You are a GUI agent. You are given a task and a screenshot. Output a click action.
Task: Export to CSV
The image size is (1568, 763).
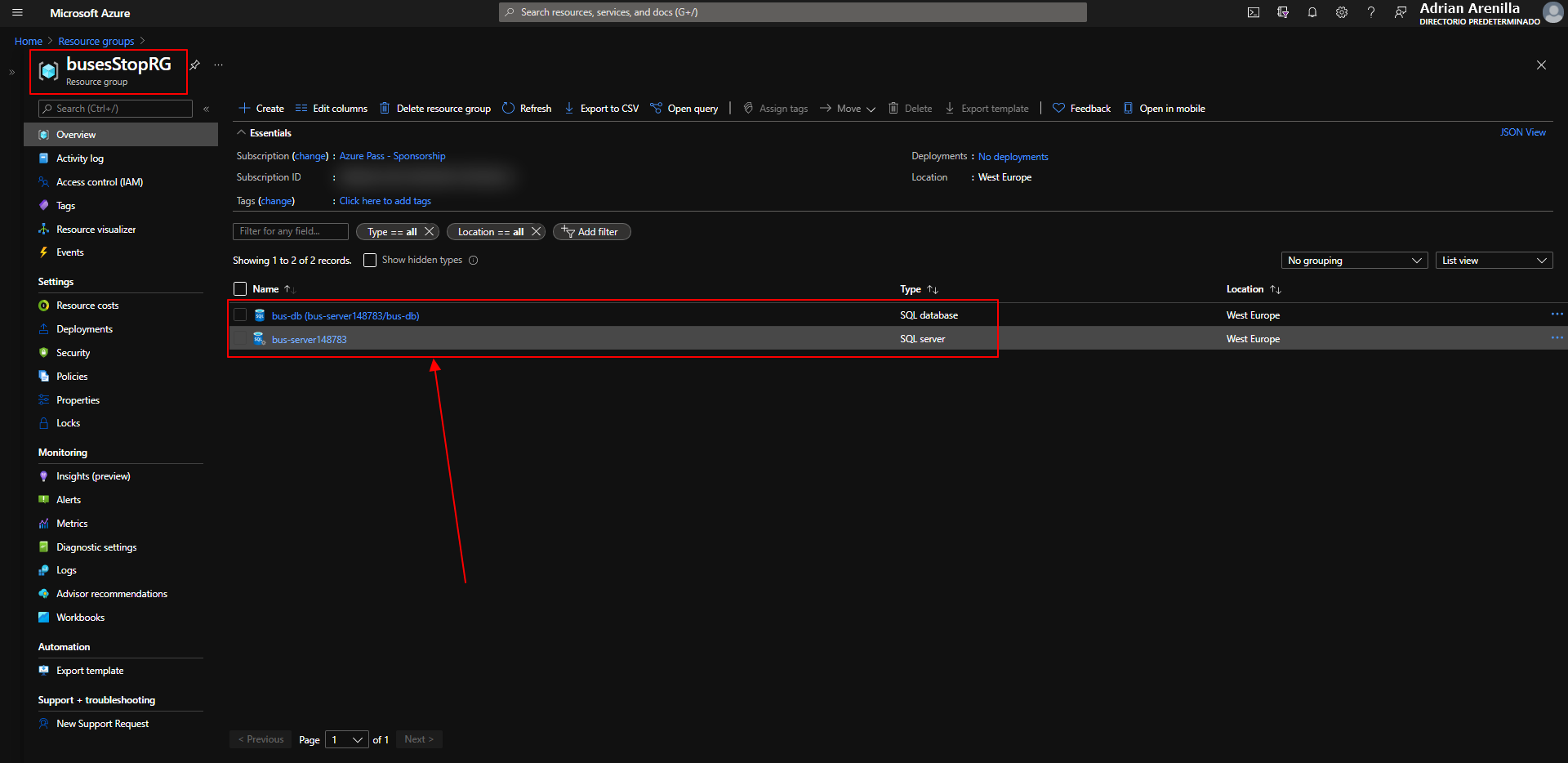pyautogui.click(x=602, y=109)
